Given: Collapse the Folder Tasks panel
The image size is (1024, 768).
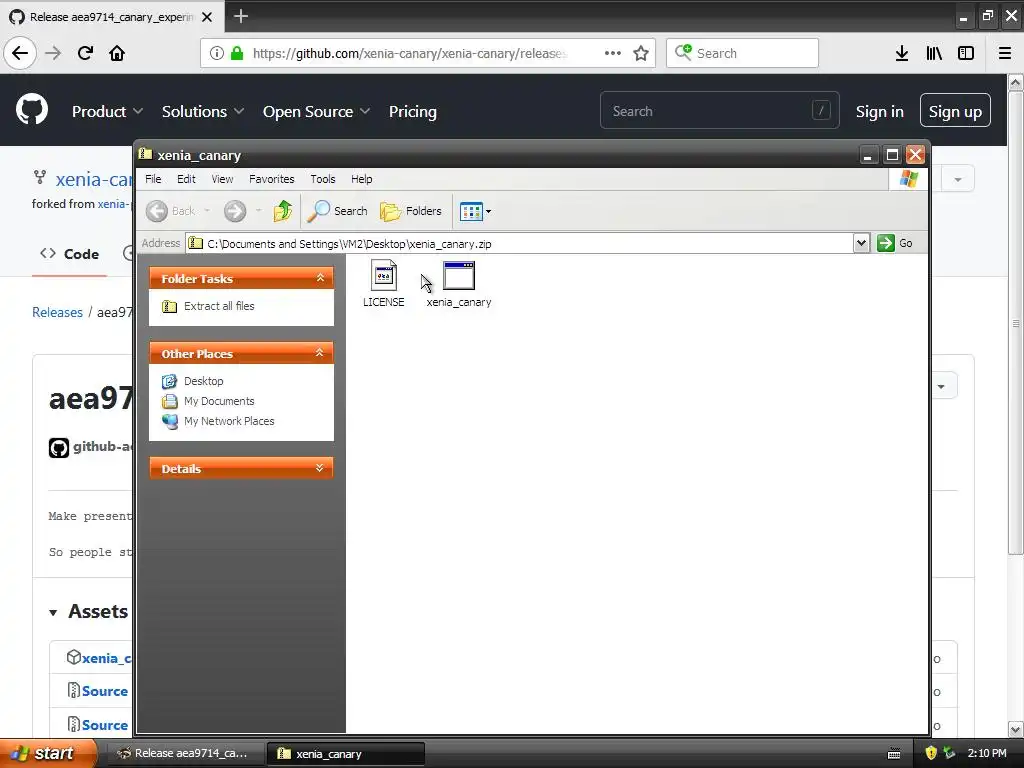Looking at the screenshot, I should click(x=320, y=278).
